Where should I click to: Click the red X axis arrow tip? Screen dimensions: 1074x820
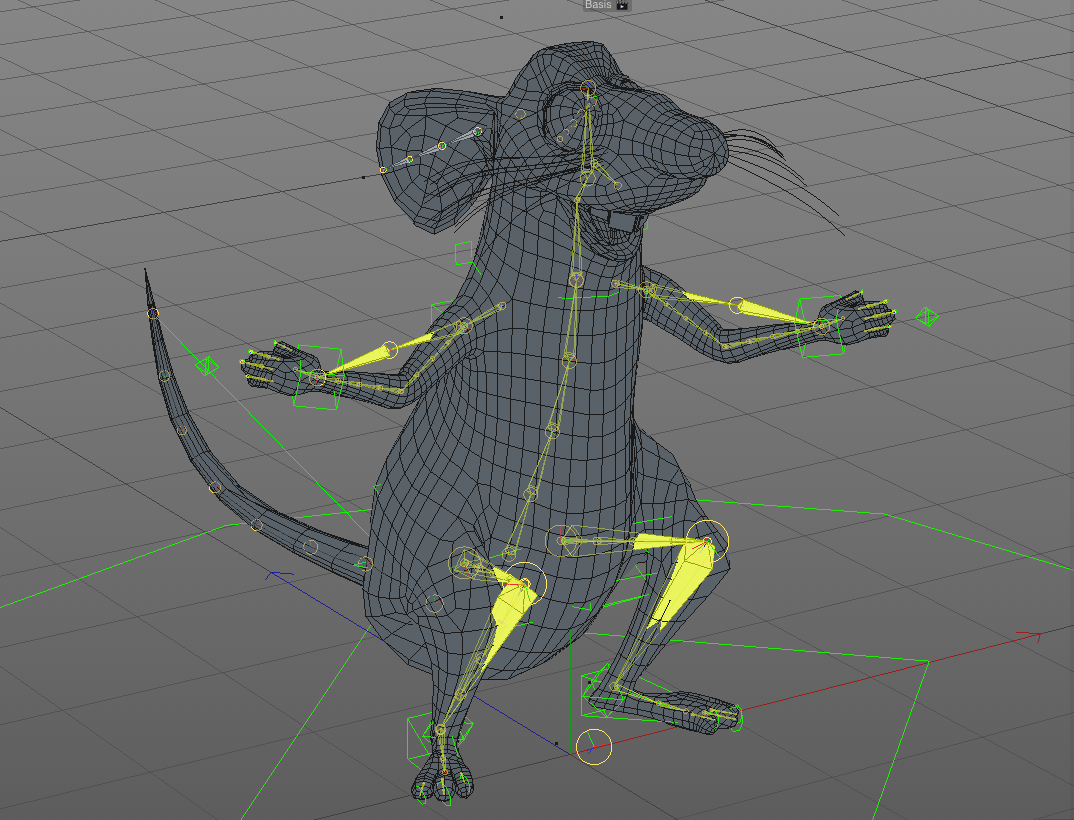tap(1036, 636)
